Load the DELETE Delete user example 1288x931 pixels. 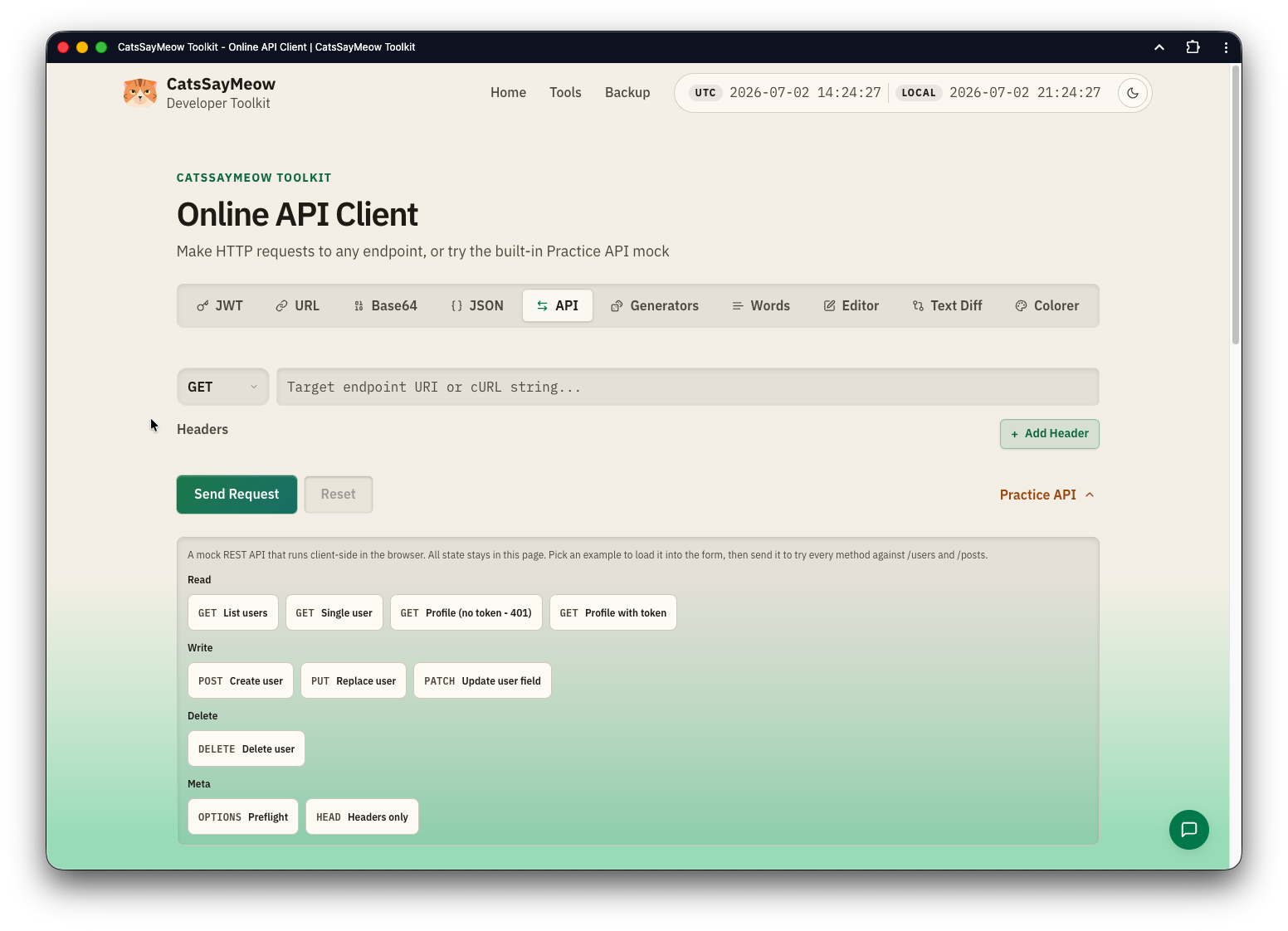click(246, 748)
